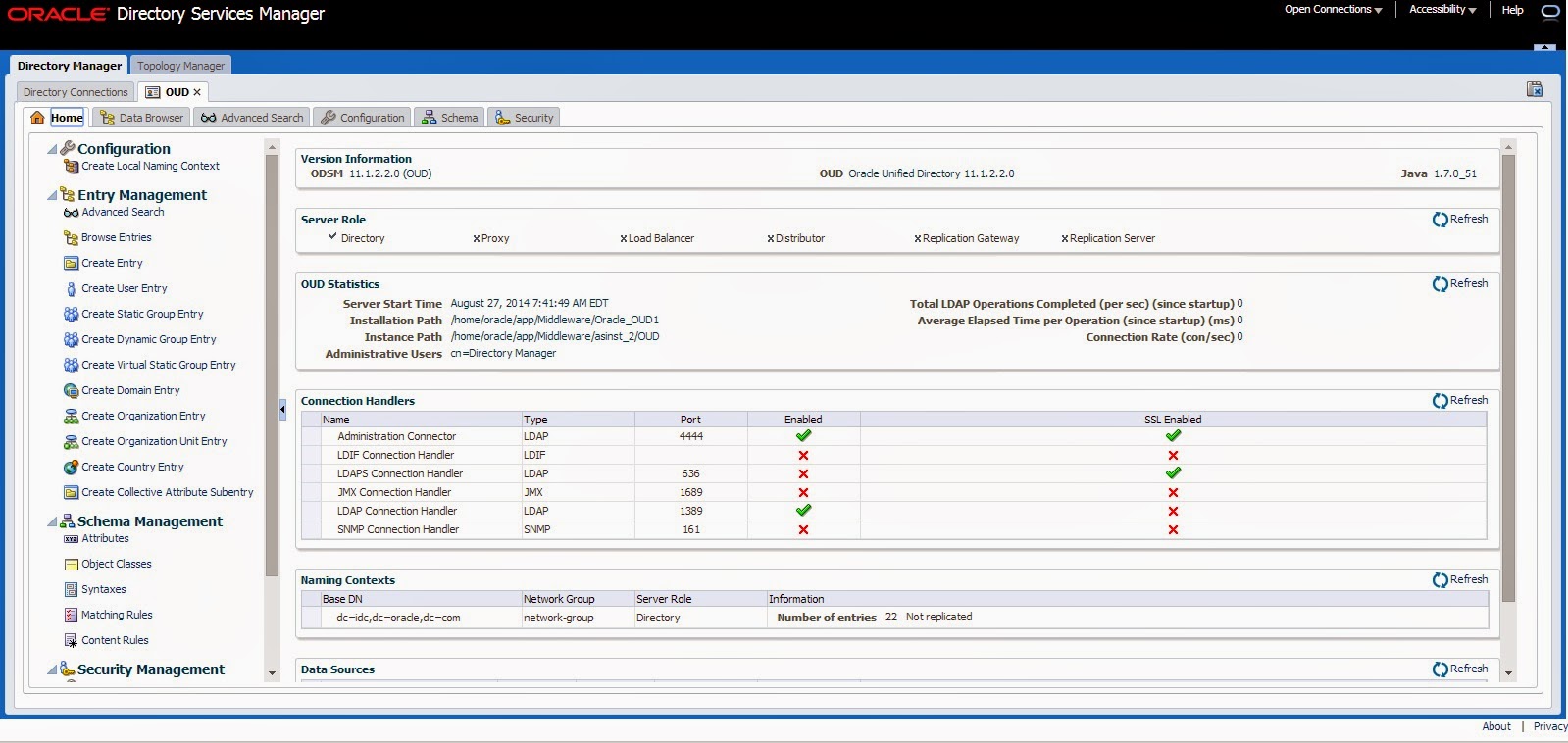This screenshot has width=1568, height=743.
Task: Click the Content Rules icon
Action: [x=71, y=641]
